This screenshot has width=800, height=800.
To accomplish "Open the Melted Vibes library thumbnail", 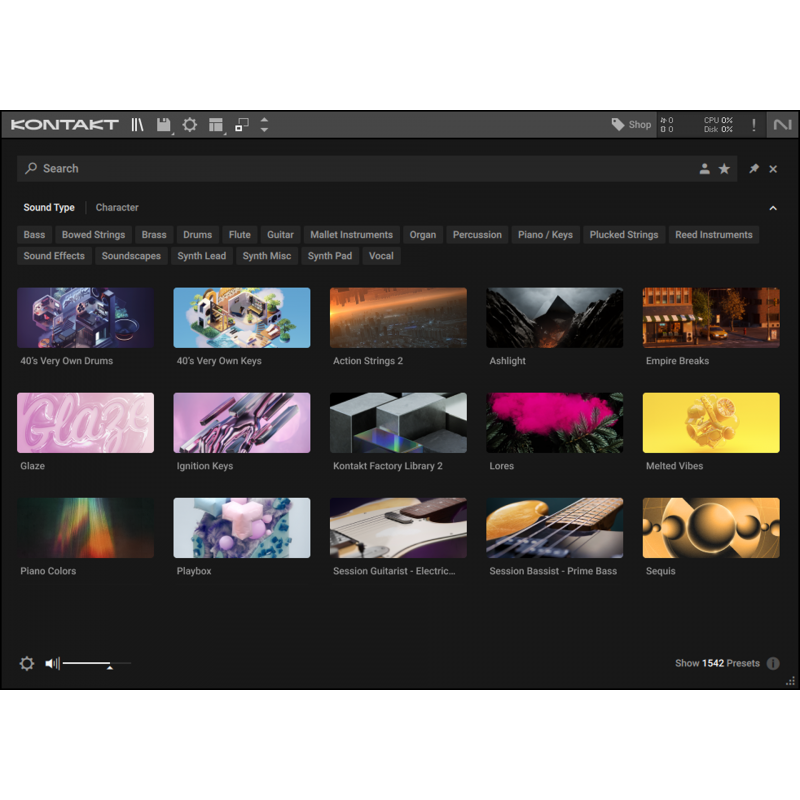I will (711, 423).
